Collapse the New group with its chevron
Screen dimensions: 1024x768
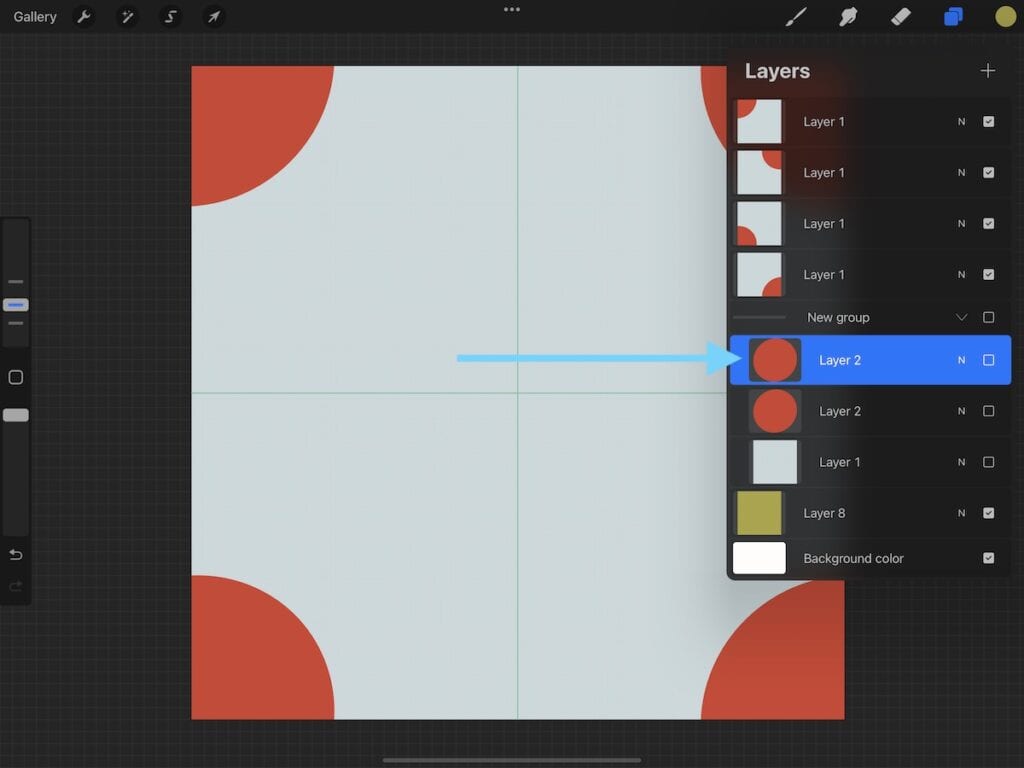[961, 317]
